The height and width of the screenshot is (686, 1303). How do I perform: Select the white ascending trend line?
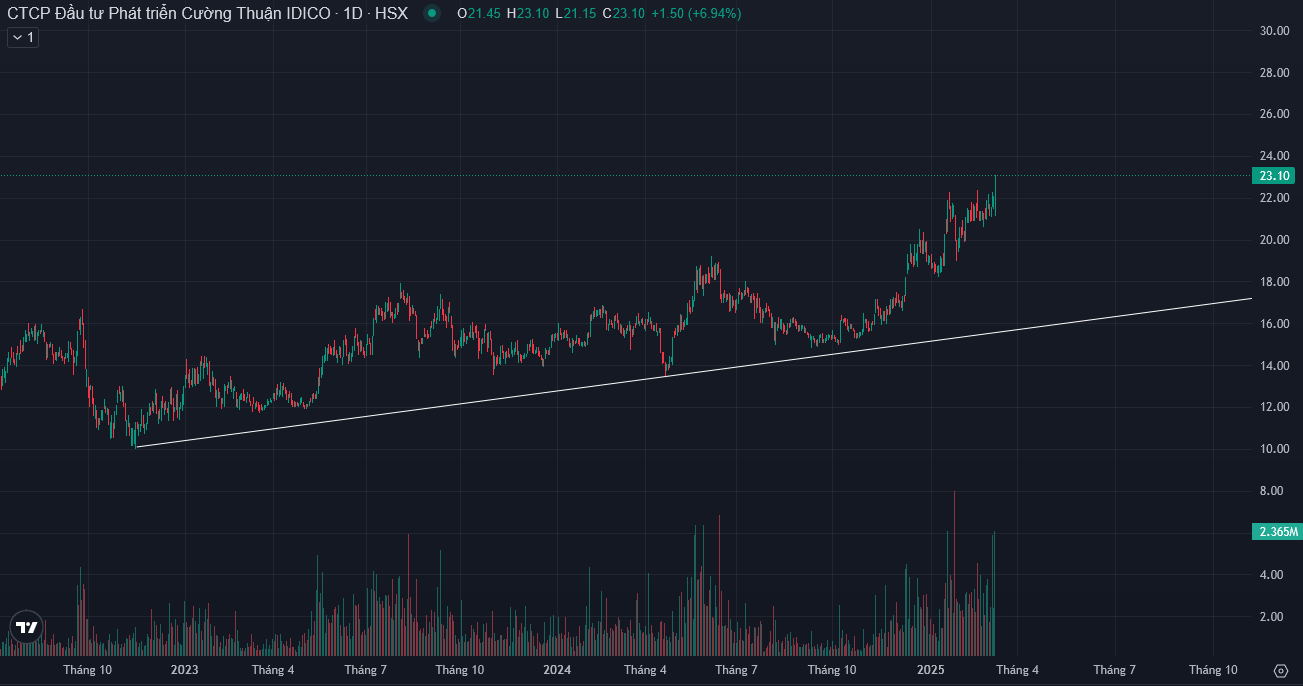pyautogui.click(x=693, y=372)
